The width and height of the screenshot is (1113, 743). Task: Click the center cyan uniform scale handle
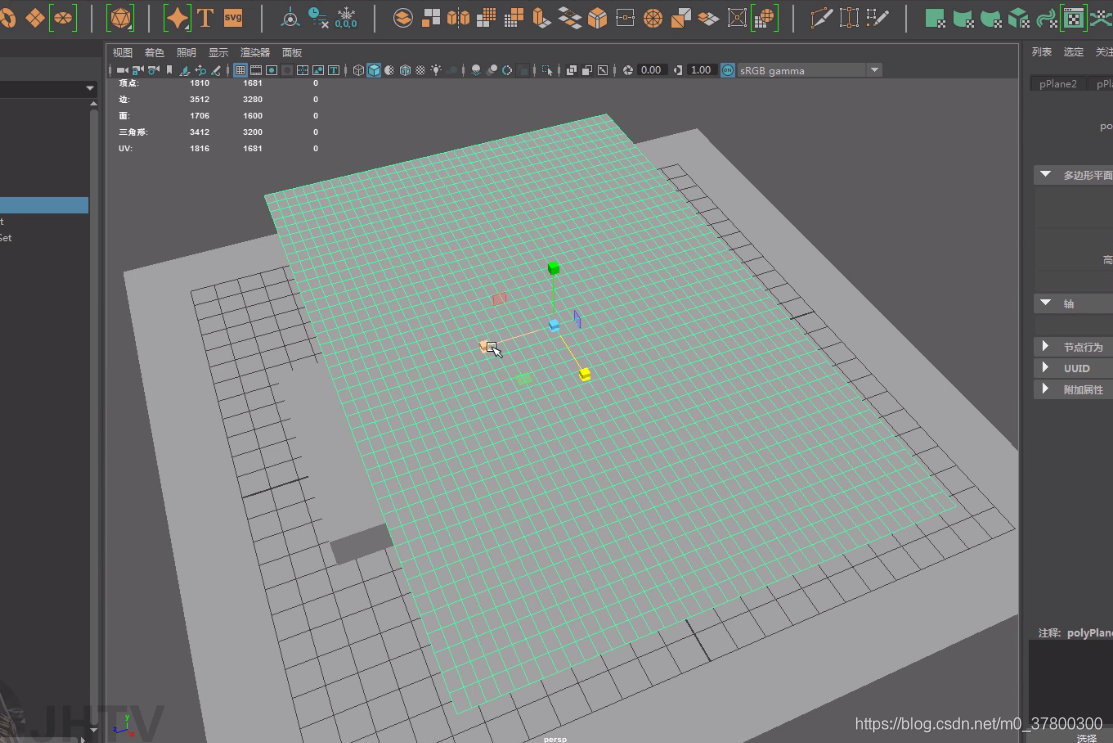point(554,325)
